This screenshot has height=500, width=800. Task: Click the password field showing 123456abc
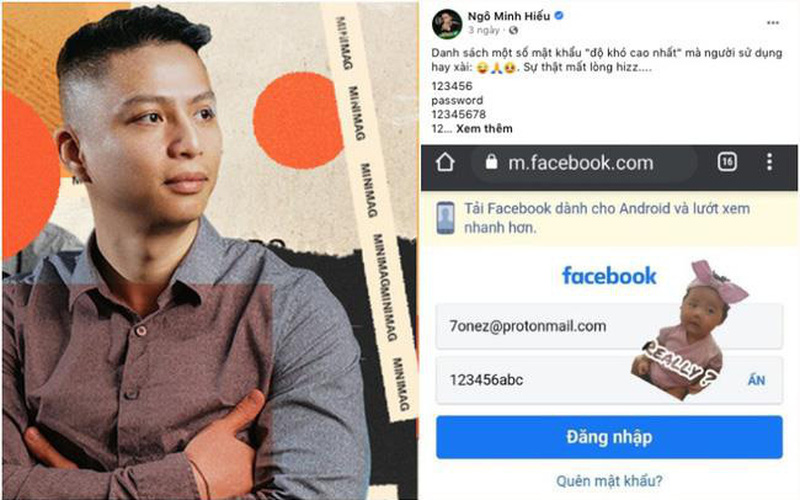609,380
